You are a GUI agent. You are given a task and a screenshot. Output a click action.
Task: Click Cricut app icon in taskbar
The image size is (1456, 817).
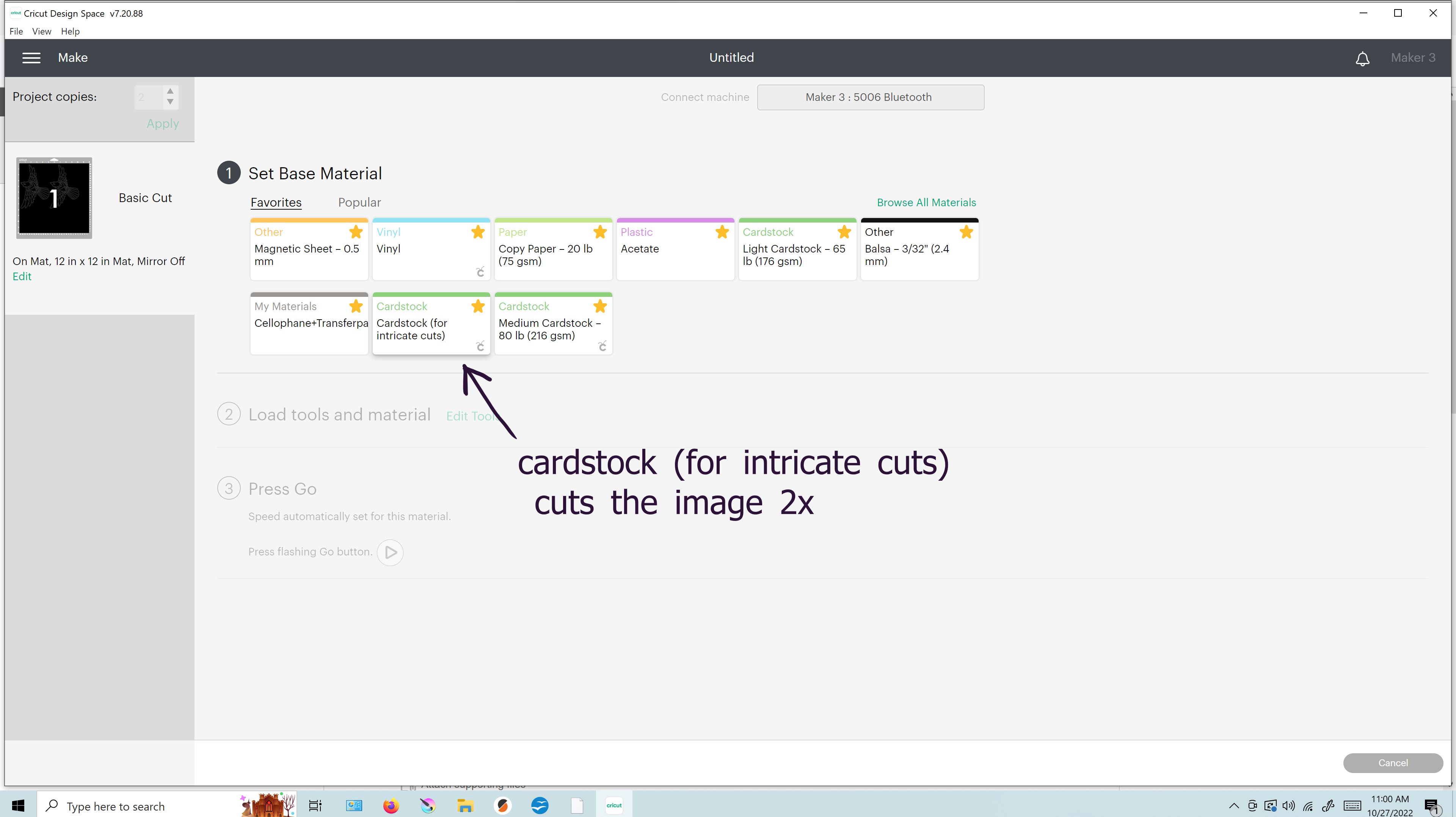614,805
